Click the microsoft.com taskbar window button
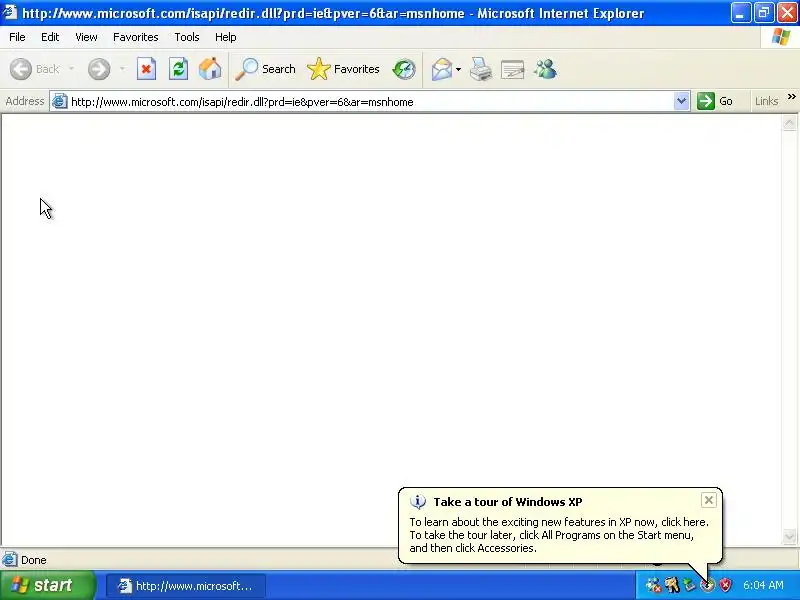Image resolution: width=800 pixels, height=600 pixels. click(186, 586)
